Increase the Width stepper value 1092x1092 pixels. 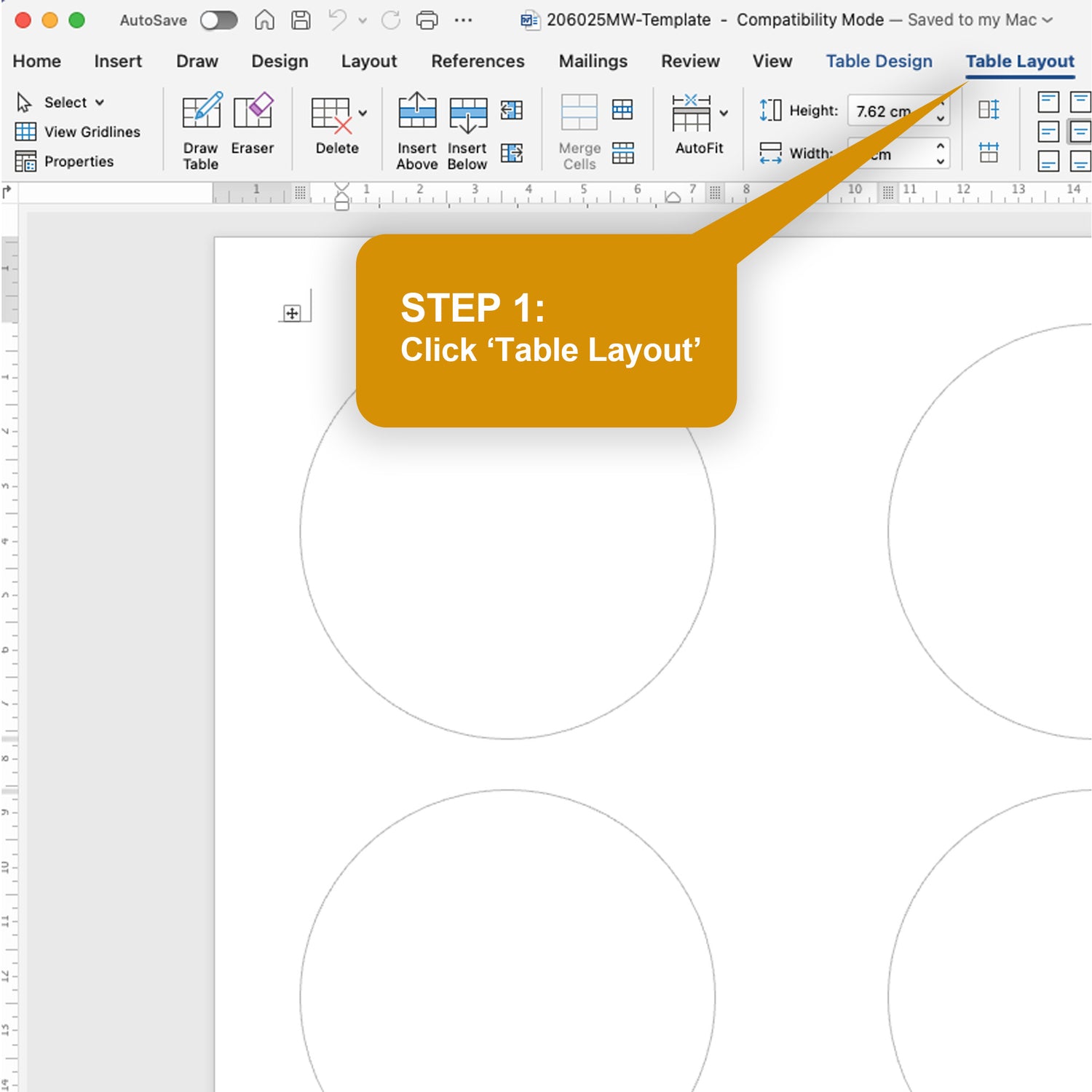[941, 146]
